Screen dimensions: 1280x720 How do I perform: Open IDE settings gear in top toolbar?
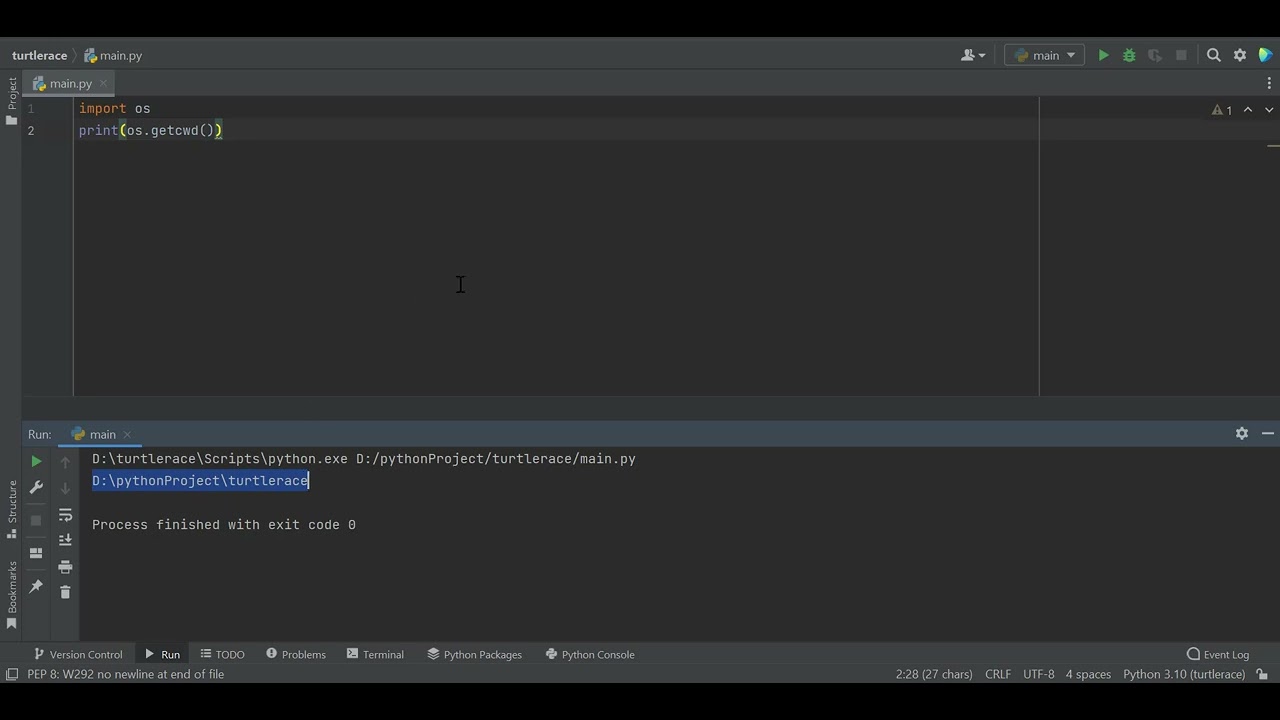click(1240, 56)
